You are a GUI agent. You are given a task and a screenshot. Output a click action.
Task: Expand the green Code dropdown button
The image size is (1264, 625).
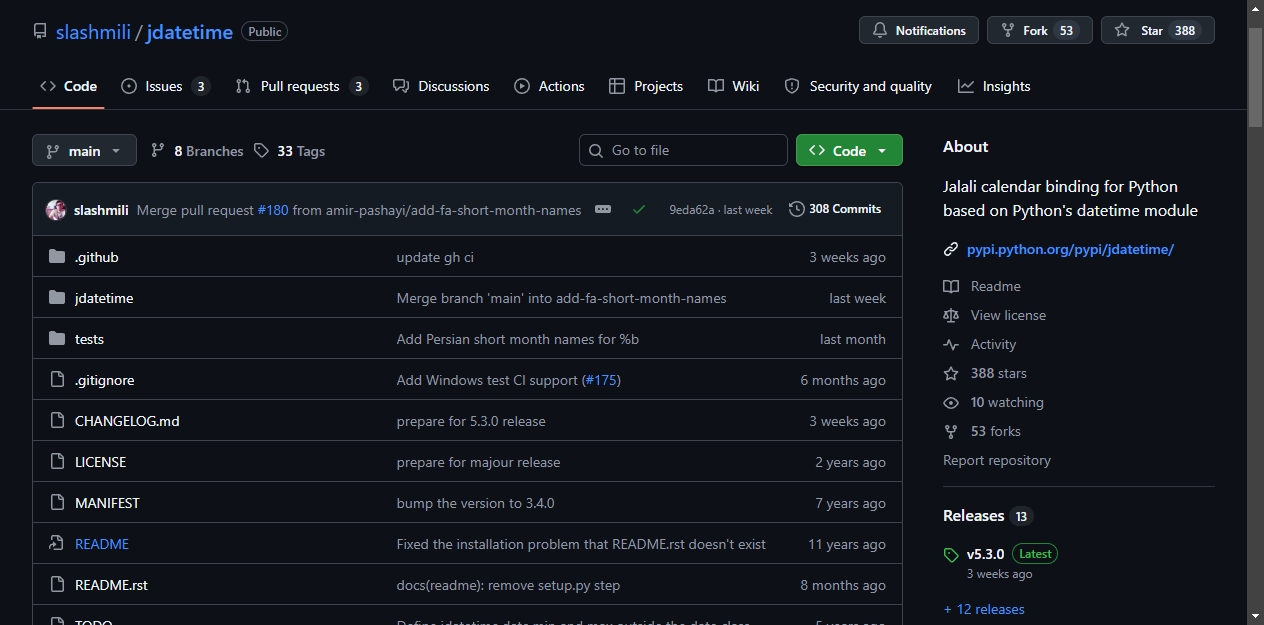tap(849, 151)
